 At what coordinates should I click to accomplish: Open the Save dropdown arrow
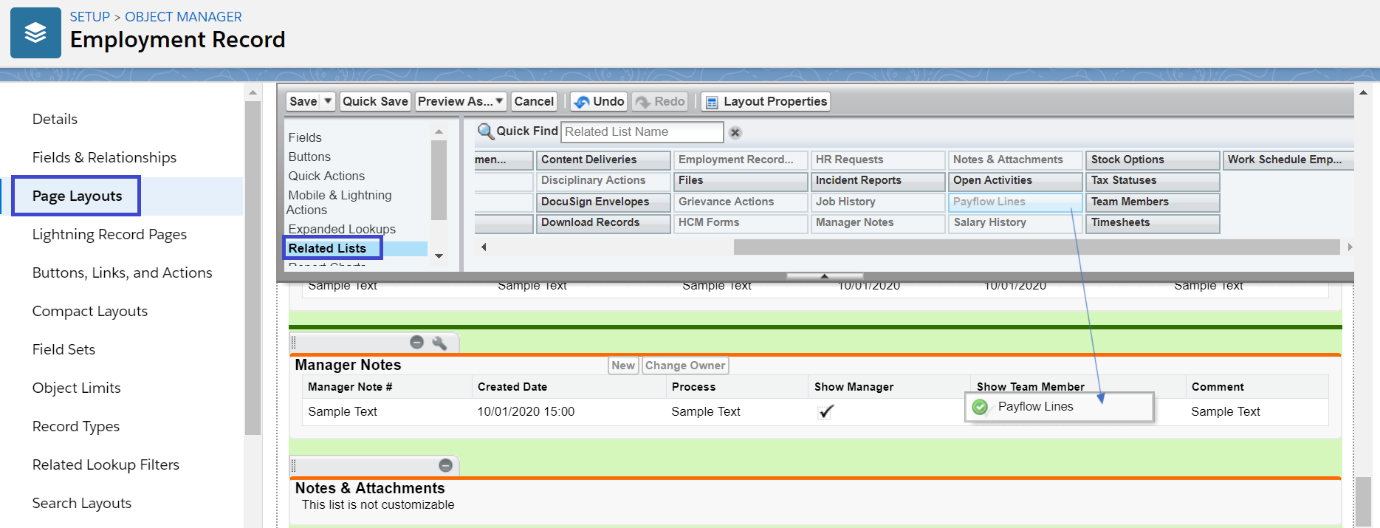point(328,101)
